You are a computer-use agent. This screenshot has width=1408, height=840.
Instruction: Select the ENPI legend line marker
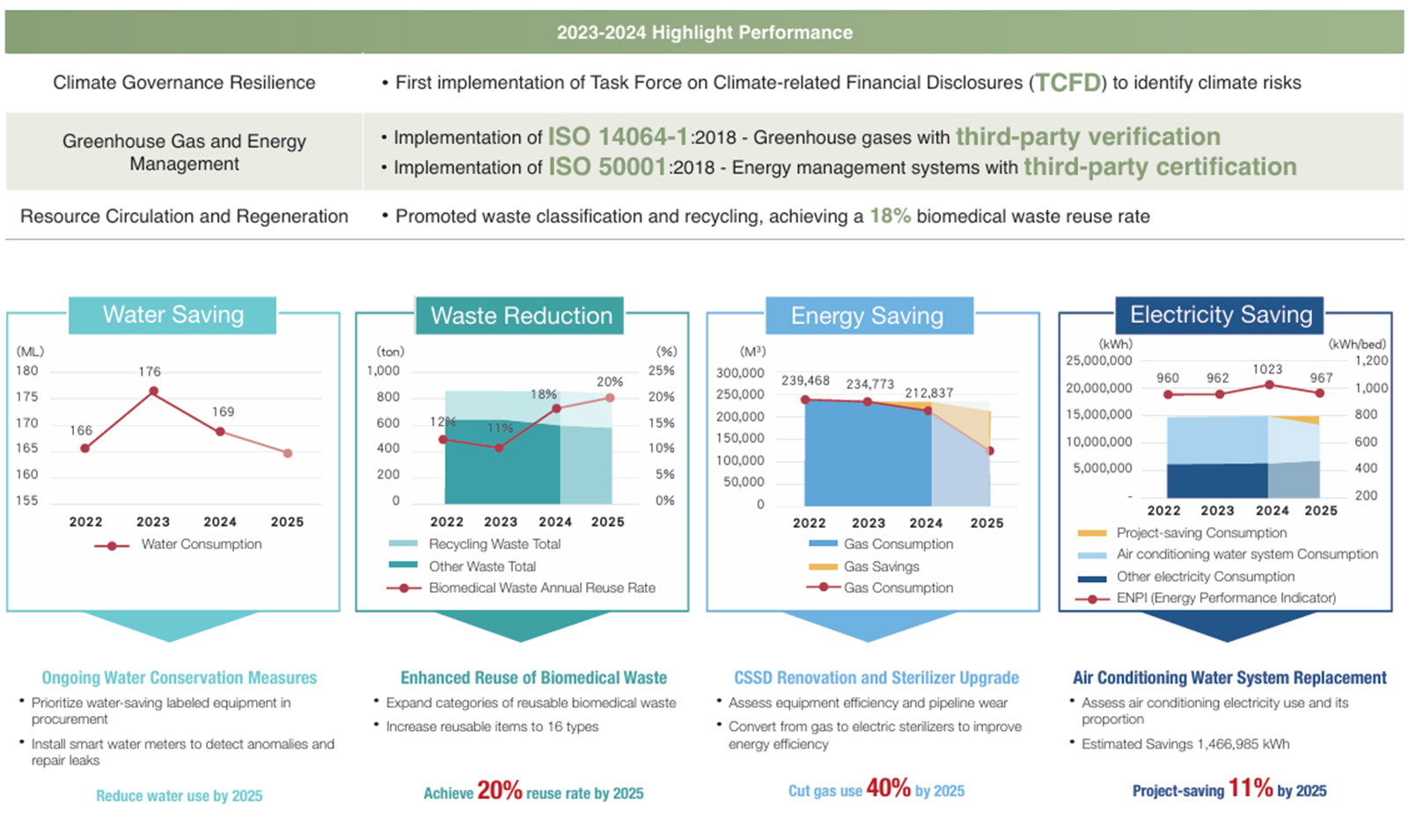point(1092,599)
